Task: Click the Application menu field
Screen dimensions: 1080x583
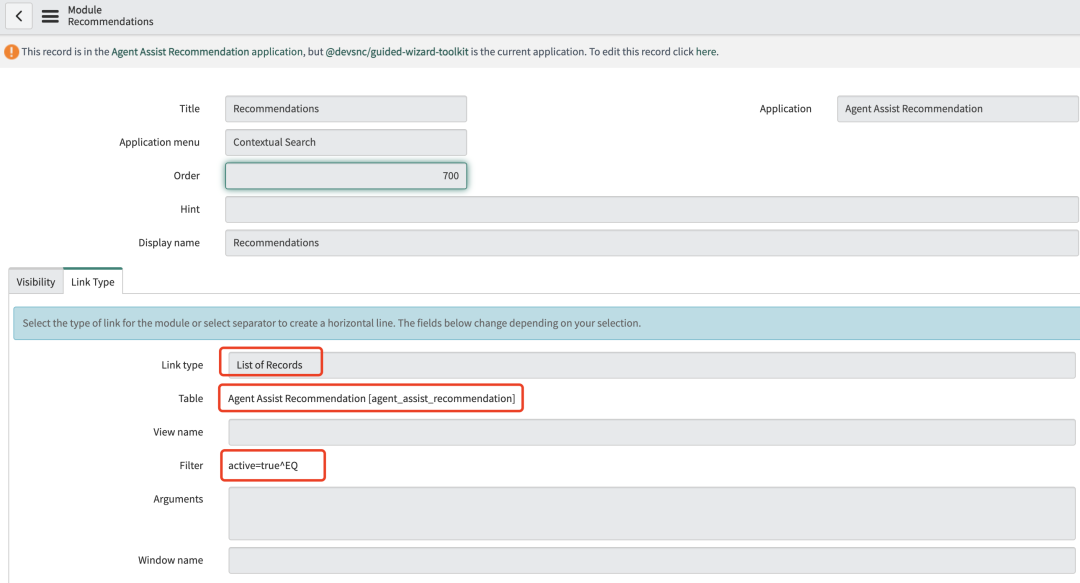Action: [346, 142]
